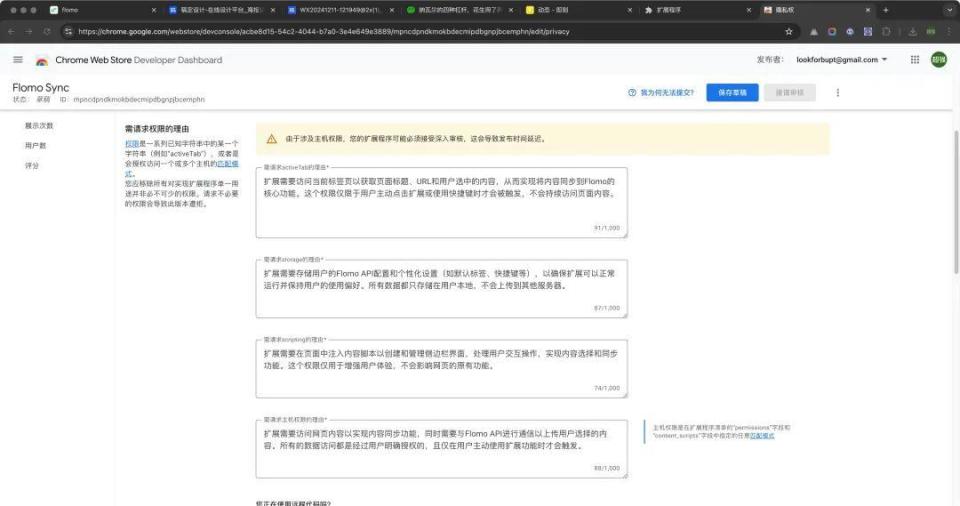This screenshot has width=960, height=506.
Task: Select 评分 in the left sidebar
Action: click(32, 166)
